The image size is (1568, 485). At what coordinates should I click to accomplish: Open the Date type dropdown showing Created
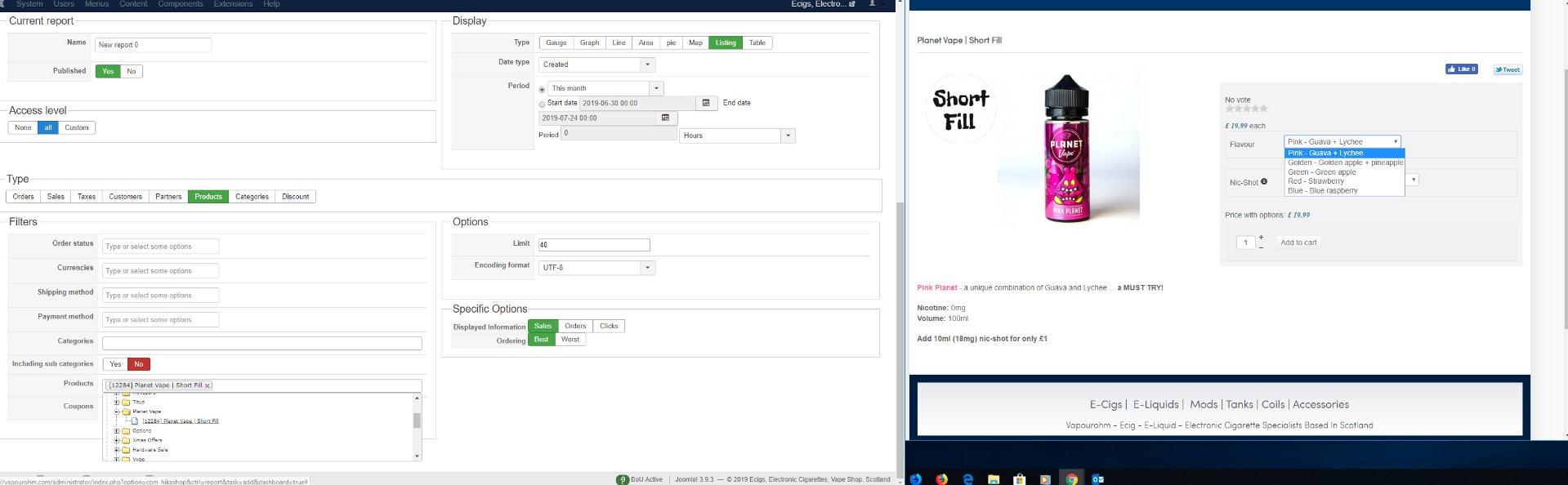[x=596, y=65]
